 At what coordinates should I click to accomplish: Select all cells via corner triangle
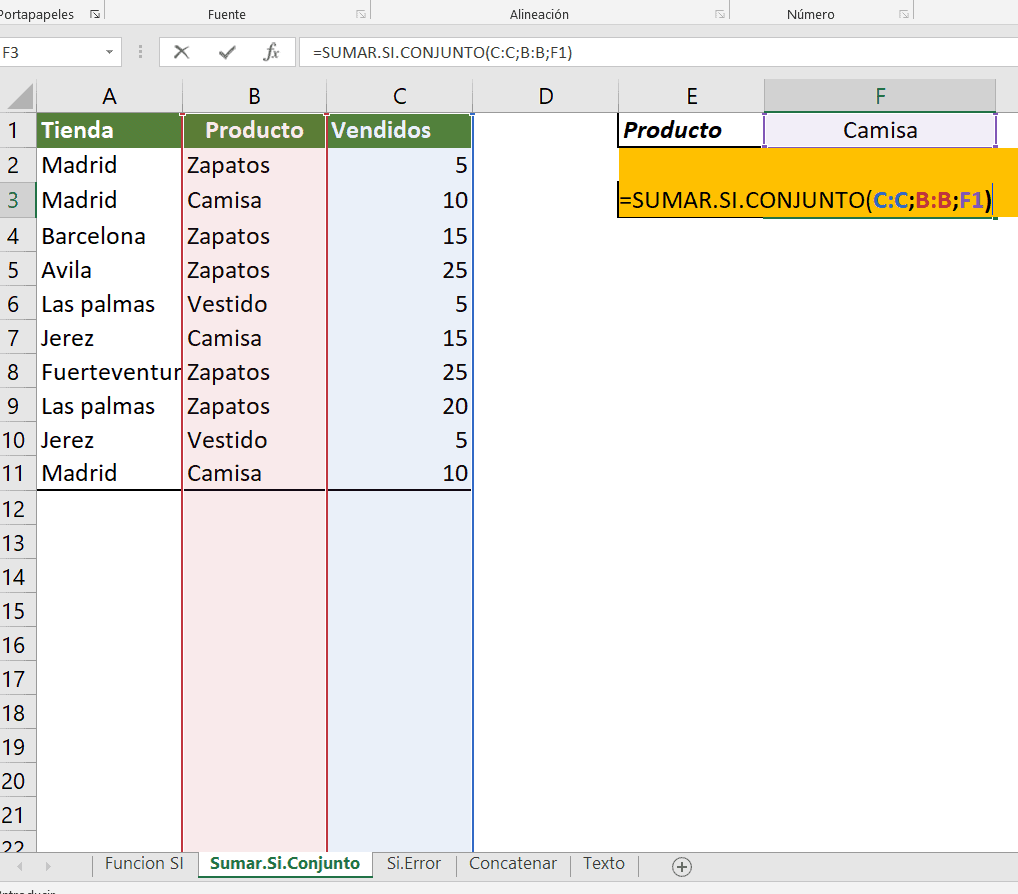[19, 96]
